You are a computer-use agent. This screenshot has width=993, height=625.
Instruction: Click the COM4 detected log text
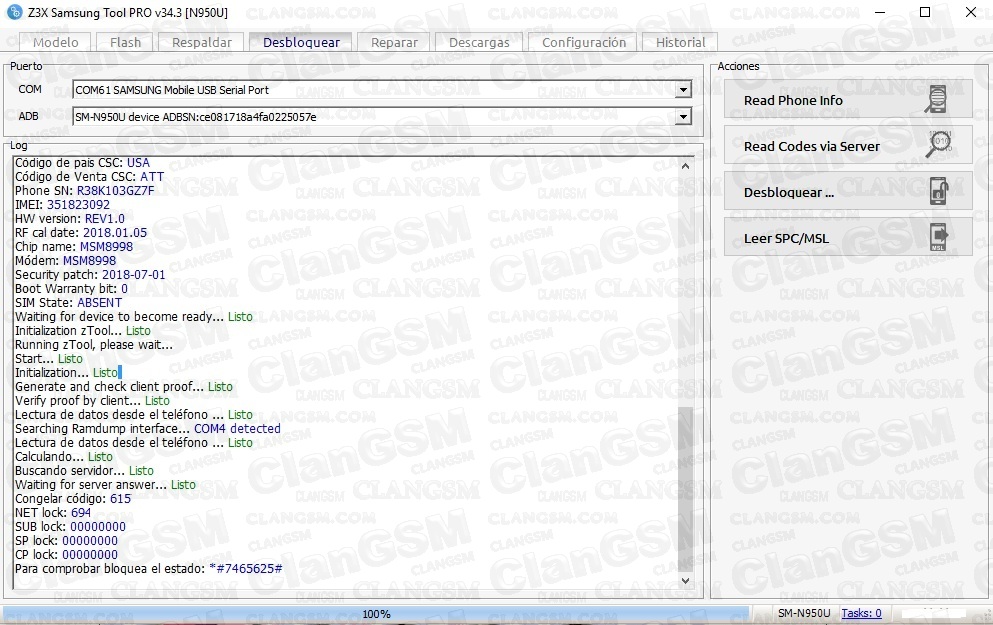pyautogui.click(x=237, y=429)
